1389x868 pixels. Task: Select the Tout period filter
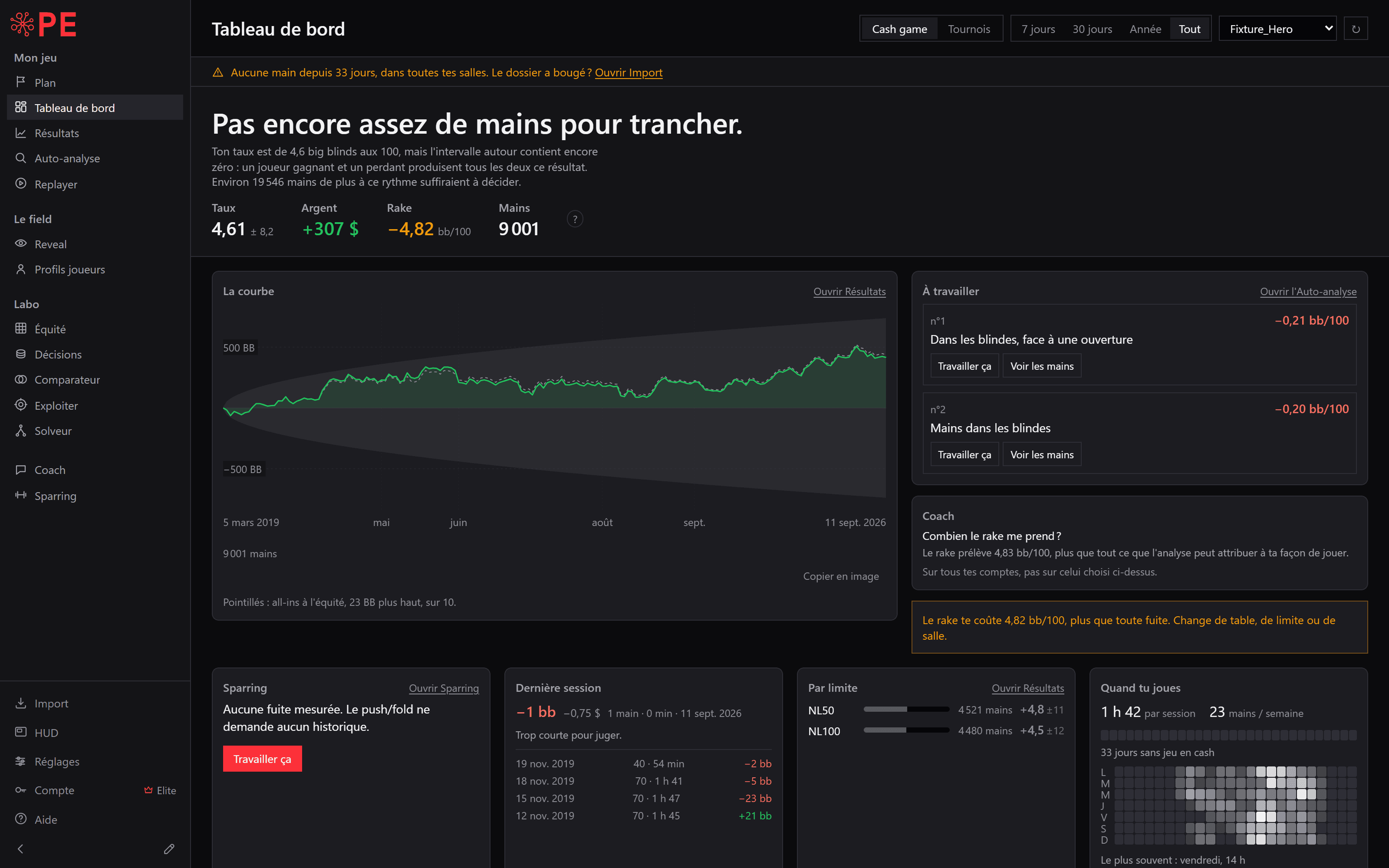coord(1189,29)
